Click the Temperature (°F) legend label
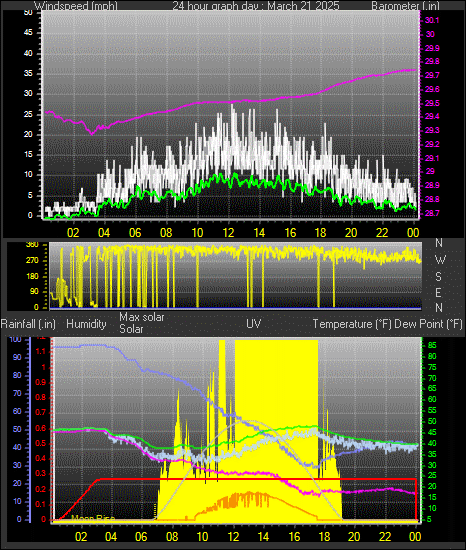Viewport: 466px width, 550px height. (352, 324)
